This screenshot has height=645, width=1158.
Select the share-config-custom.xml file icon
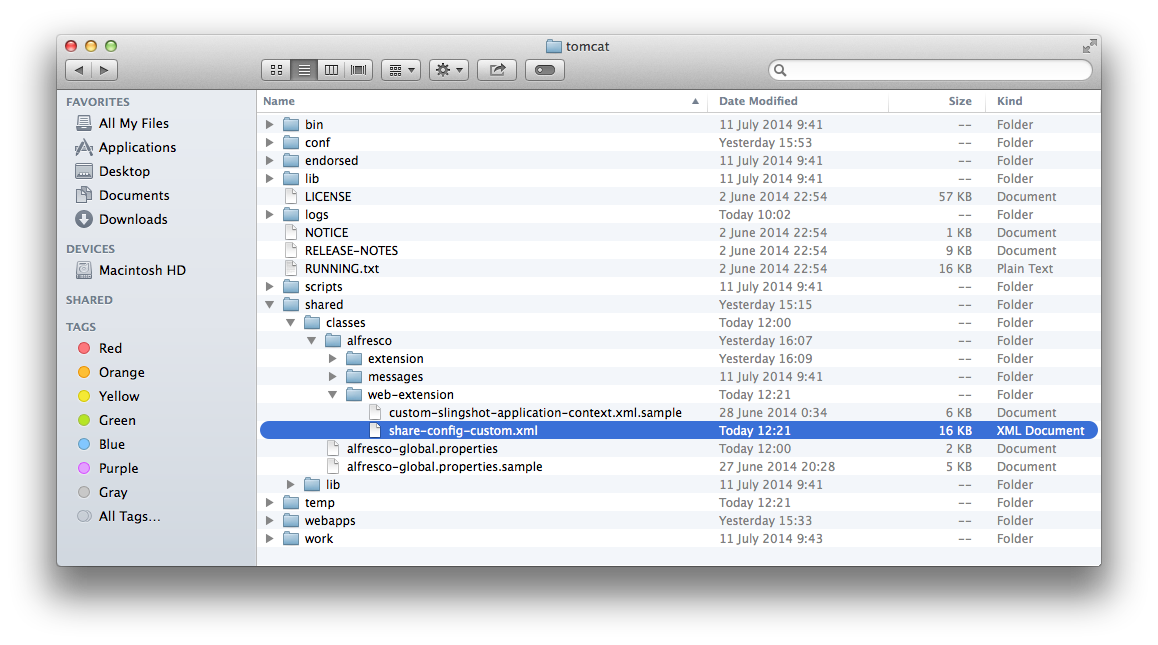coord(375,431)
